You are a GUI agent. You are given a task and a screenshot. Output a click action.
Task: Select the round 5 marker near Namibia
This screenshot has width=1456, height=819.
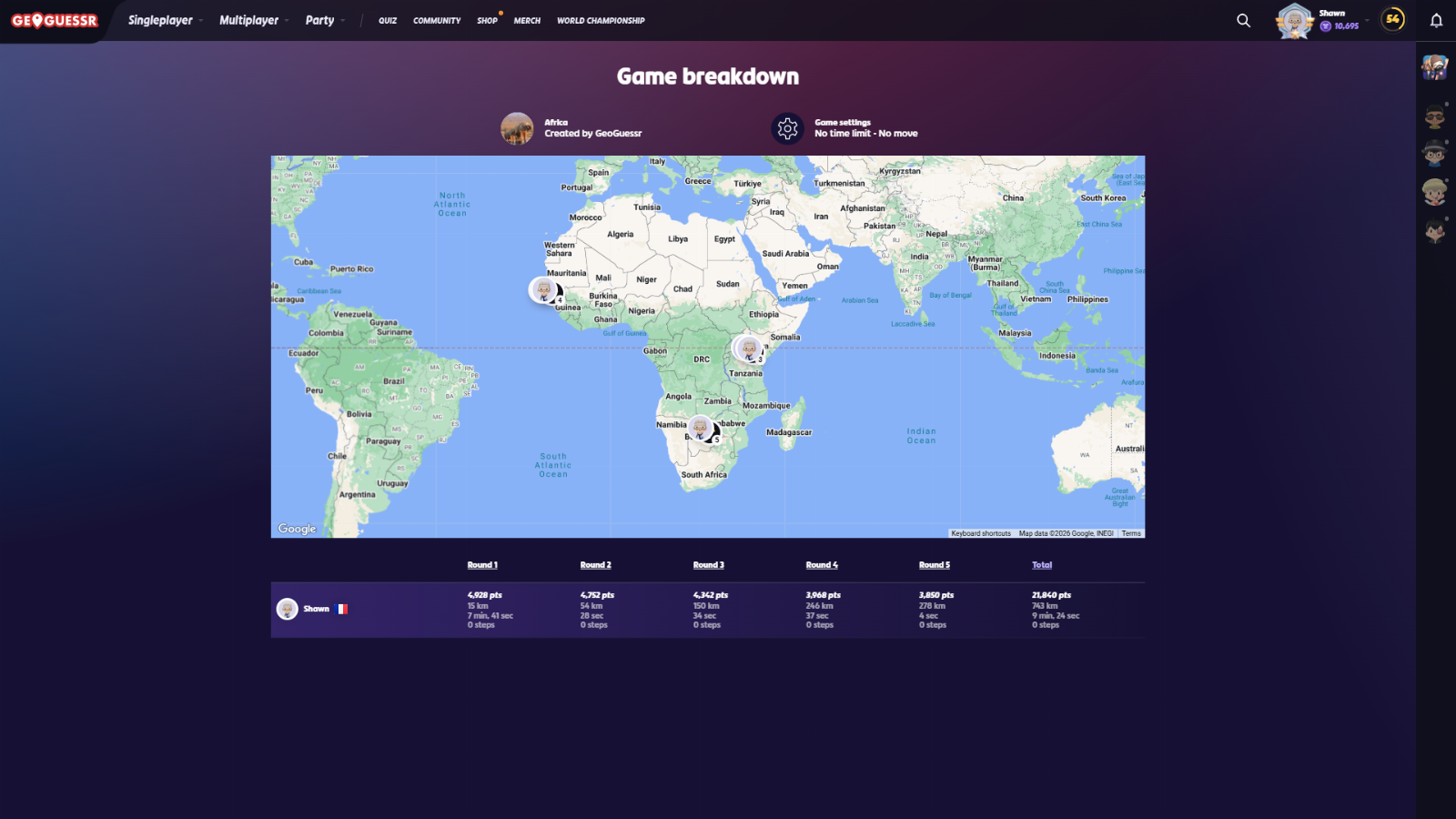(700, 427)
